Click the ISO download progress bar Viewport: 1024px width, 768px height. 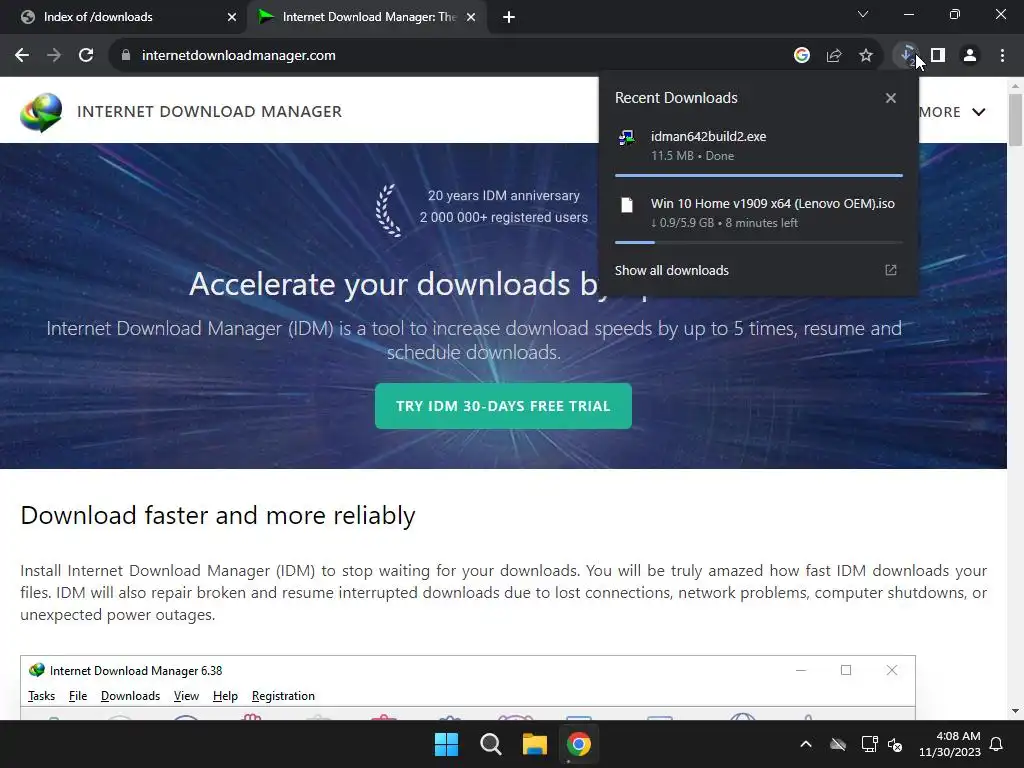click(x=758, y=242)
